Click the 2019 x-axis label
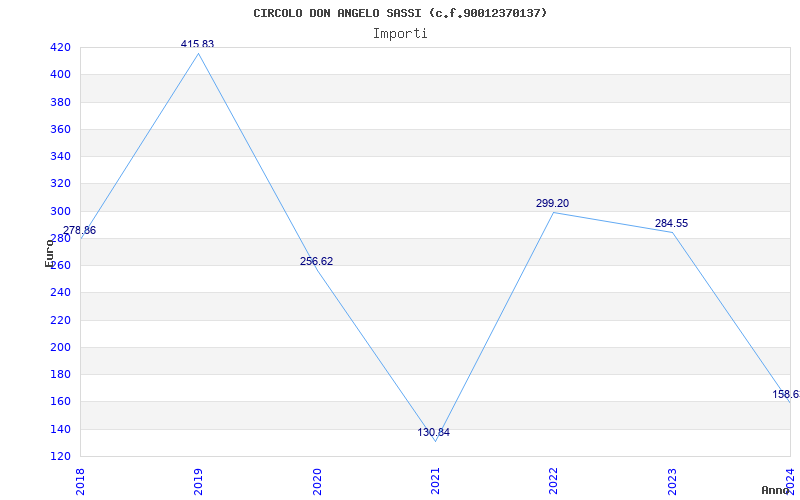800x500 pixels. (198, 481)
